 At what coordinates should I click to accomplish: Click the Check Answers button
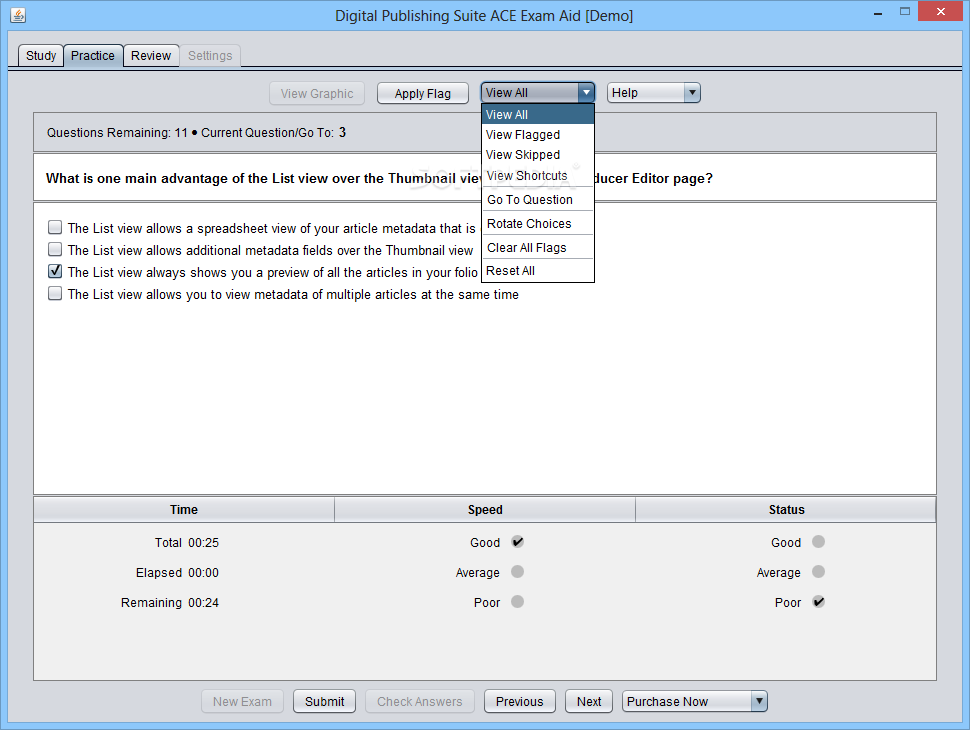tap(419, 702)
